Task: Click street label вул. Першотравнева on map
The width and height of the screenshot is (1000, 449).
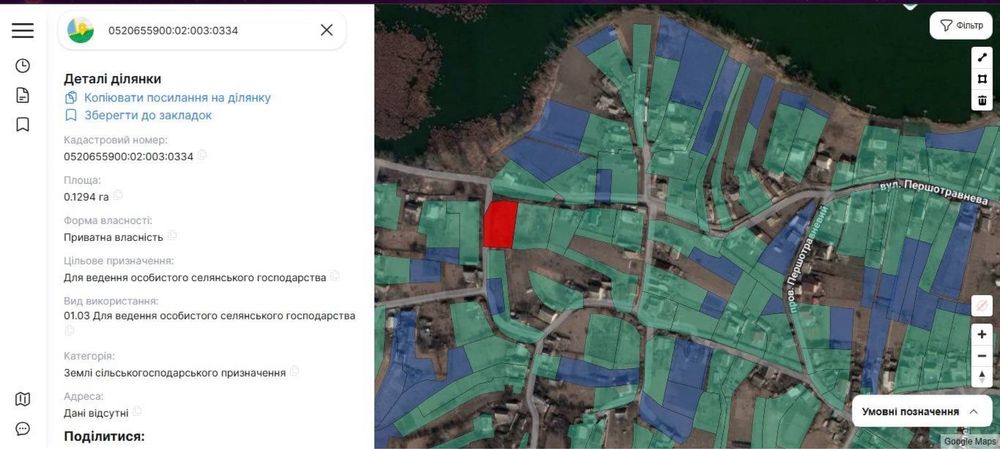Action: point(934,190)
